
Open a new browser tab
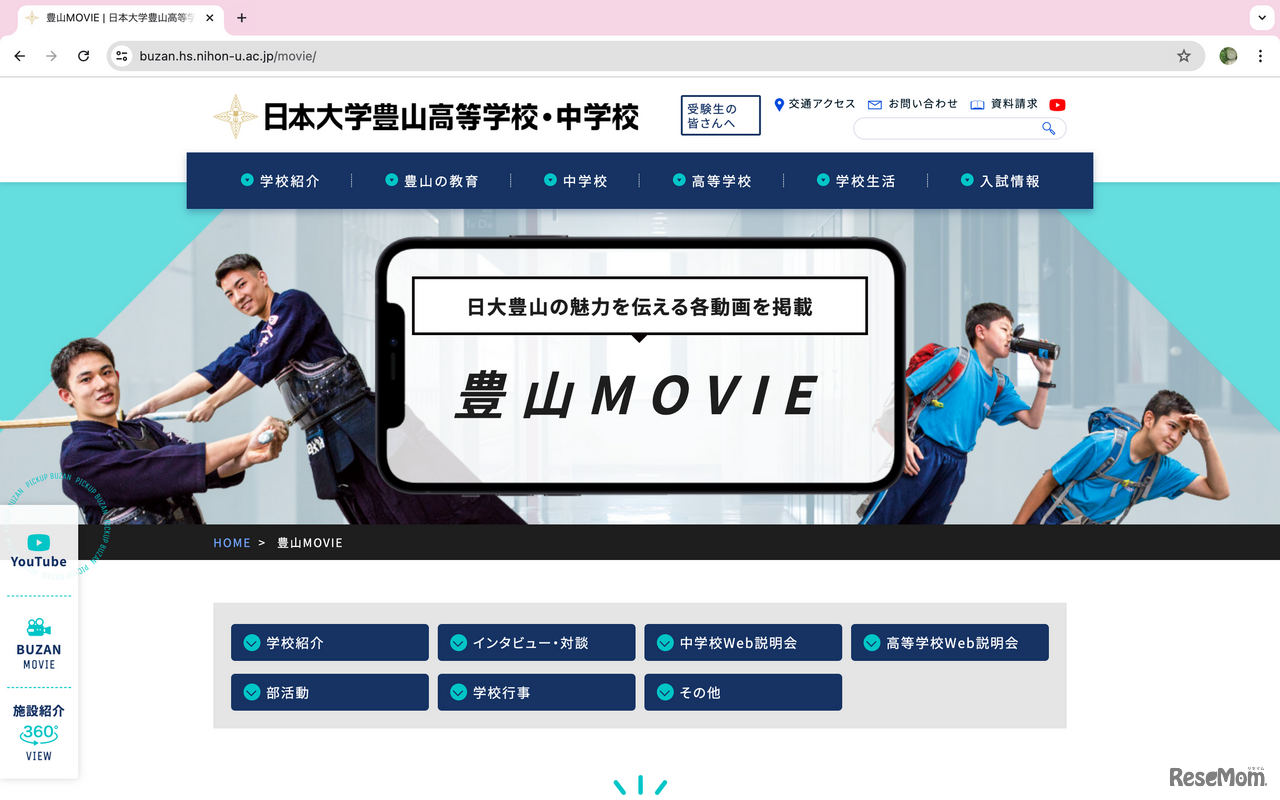[242, 18]
